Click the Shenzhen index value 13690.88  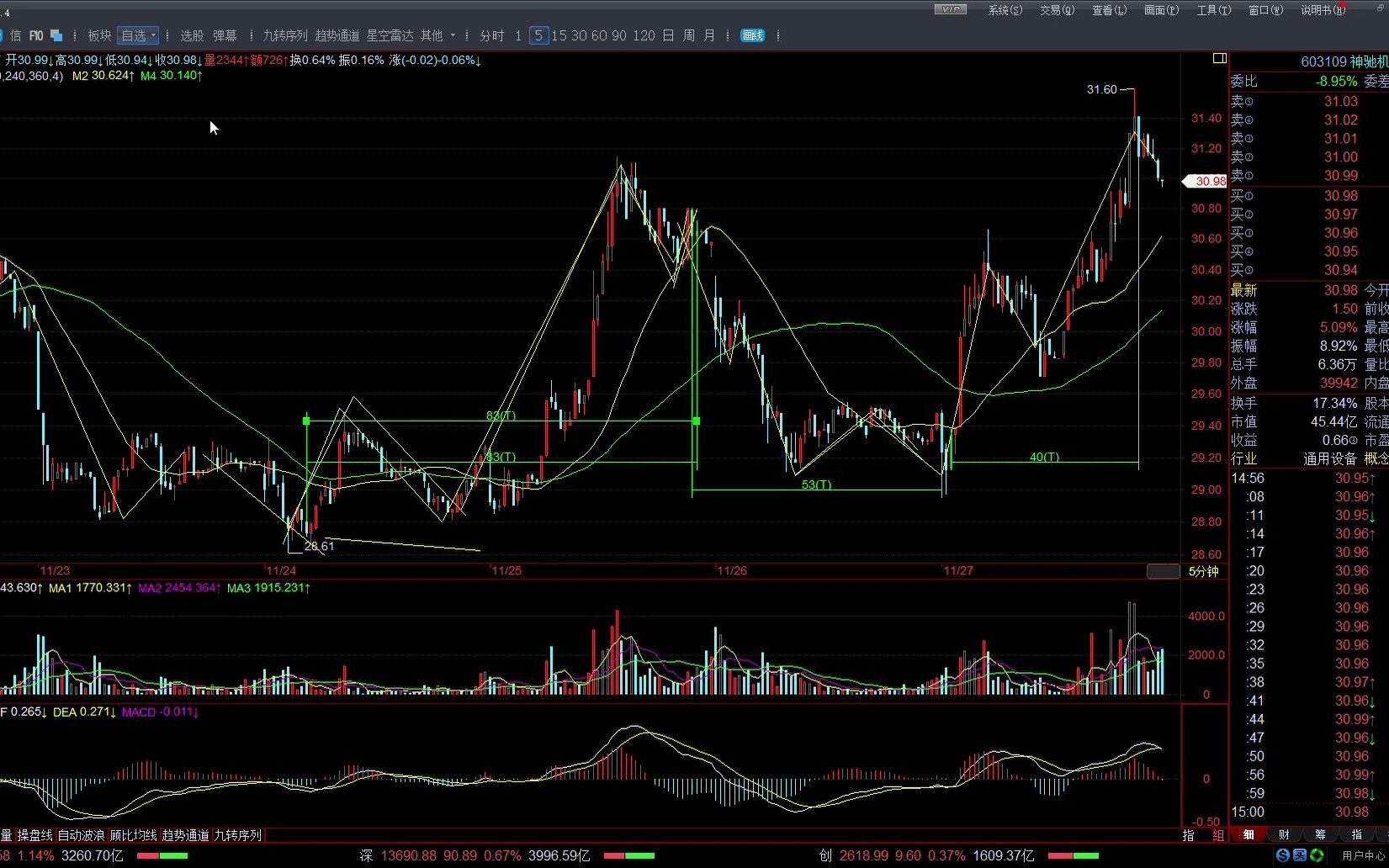(409, 855)
